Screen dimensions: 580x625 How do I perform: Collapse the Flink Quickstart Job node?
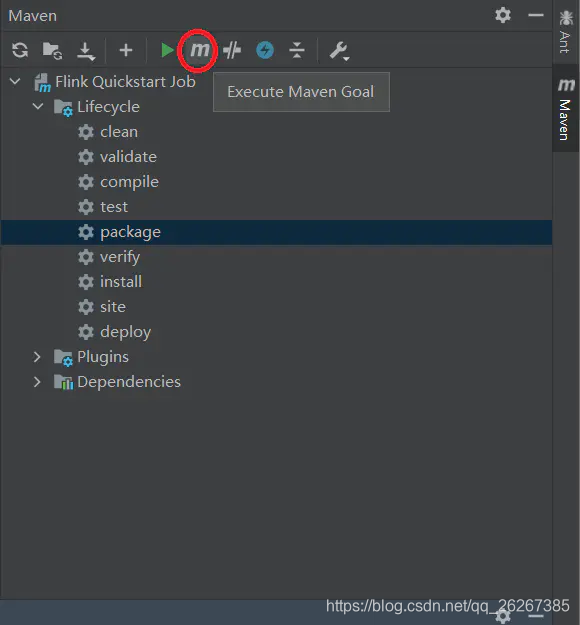coord(15,82)
